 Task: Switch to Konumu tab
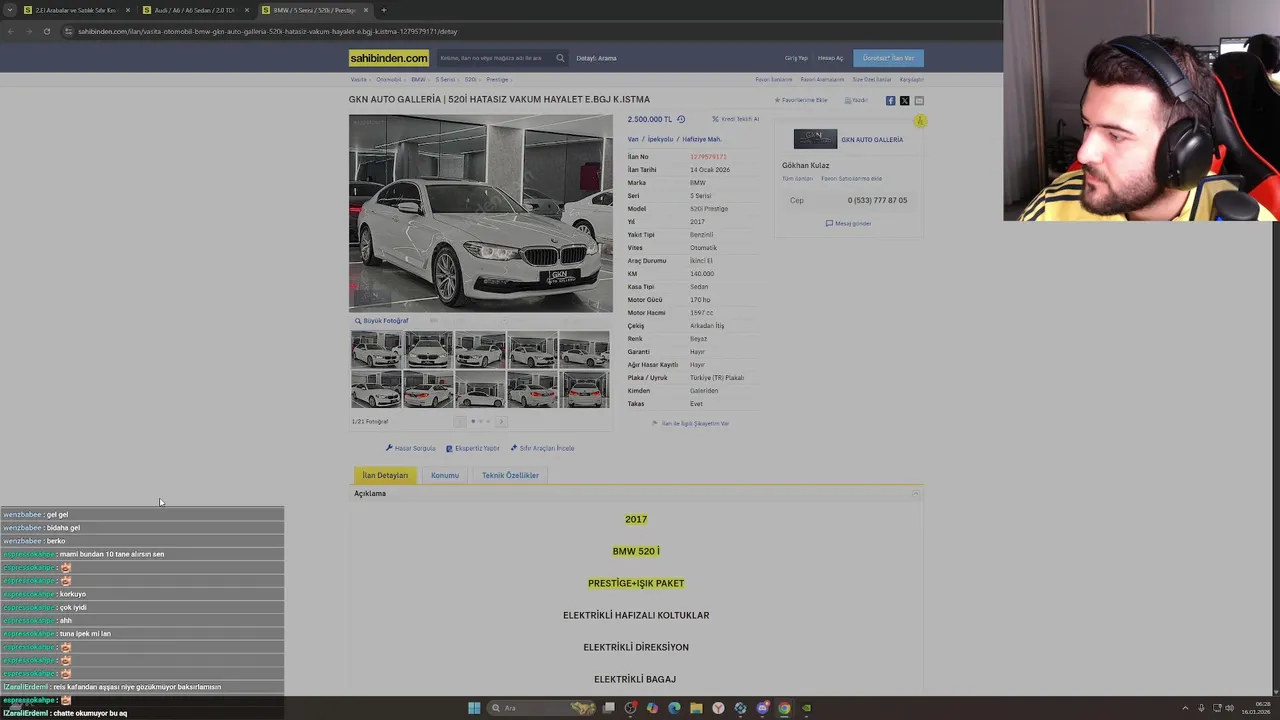pos(445,475)
